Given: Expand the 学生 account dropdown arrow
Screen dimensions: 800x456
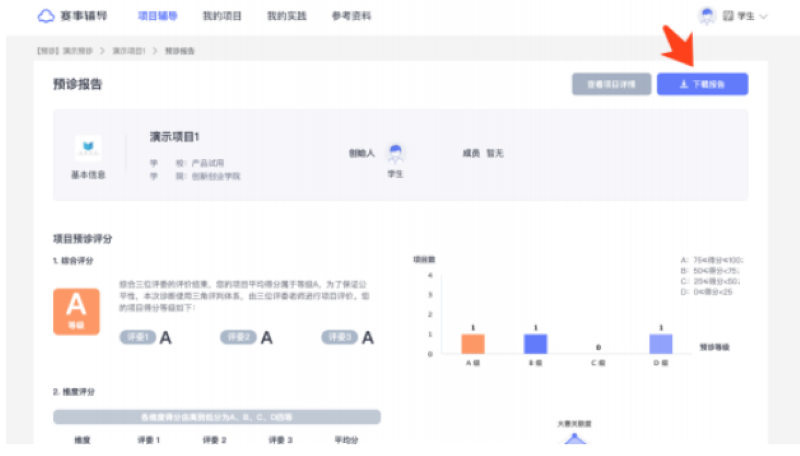Looking at the screenshot, I should pyautogui.click(x=764, y=17).
